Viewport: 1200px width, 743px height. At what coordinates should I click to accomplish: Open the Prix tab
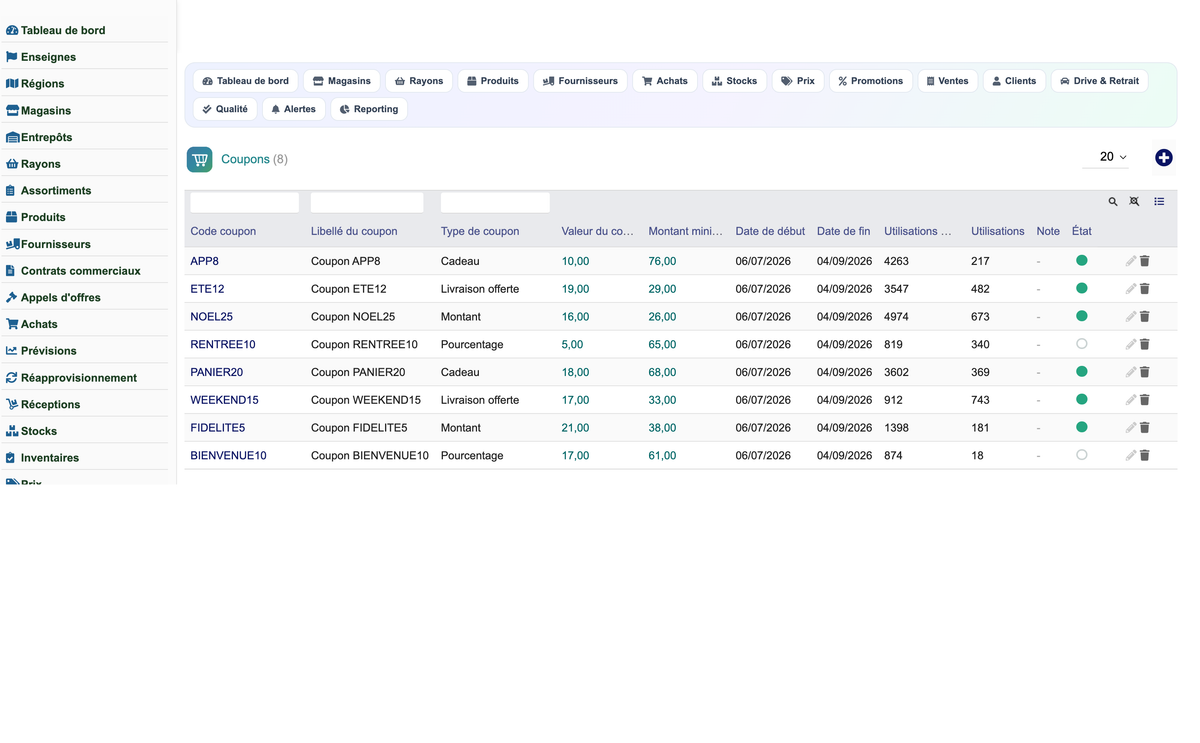[798, 81]
